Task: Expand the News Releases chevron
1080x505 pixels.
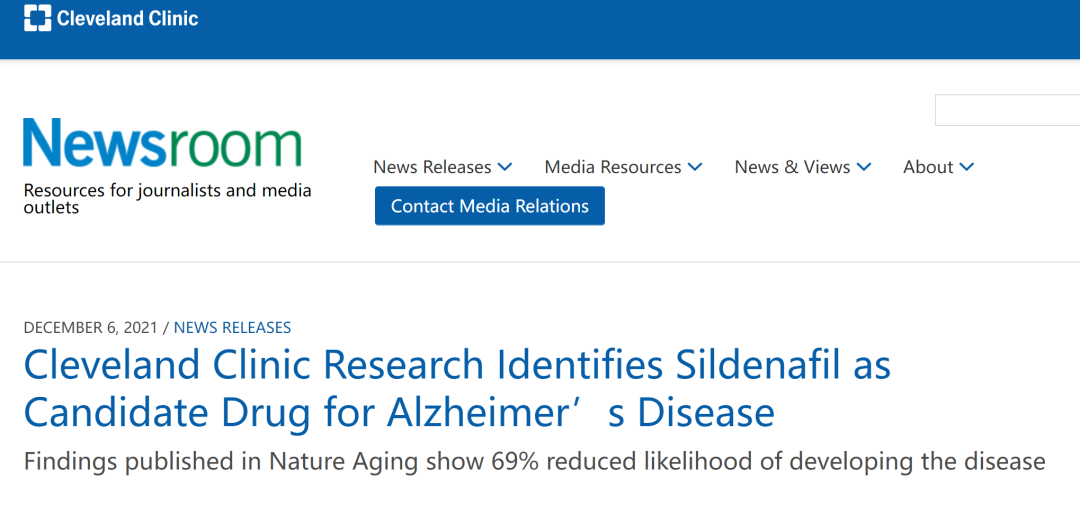Action: 505,167
